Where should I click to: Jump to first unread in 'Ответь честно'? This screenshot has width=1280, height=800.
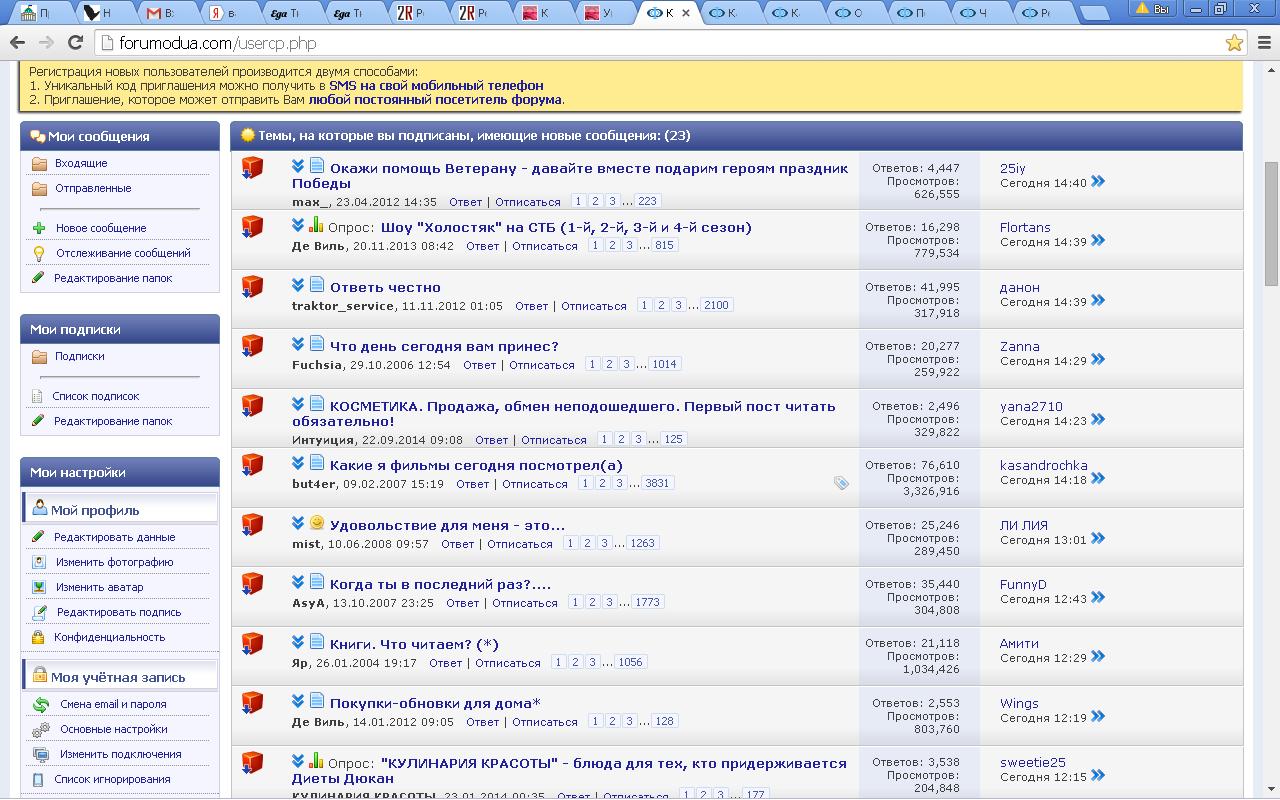[298, 285]
